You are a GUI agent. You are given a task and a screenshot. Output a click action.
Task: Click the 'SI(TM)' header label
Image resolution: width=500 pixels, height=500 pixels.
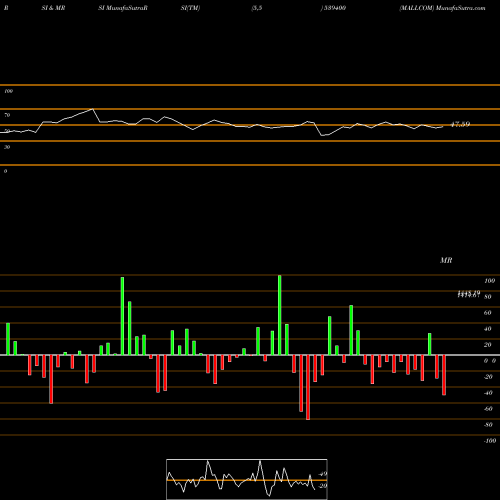[x=190, y=8]
